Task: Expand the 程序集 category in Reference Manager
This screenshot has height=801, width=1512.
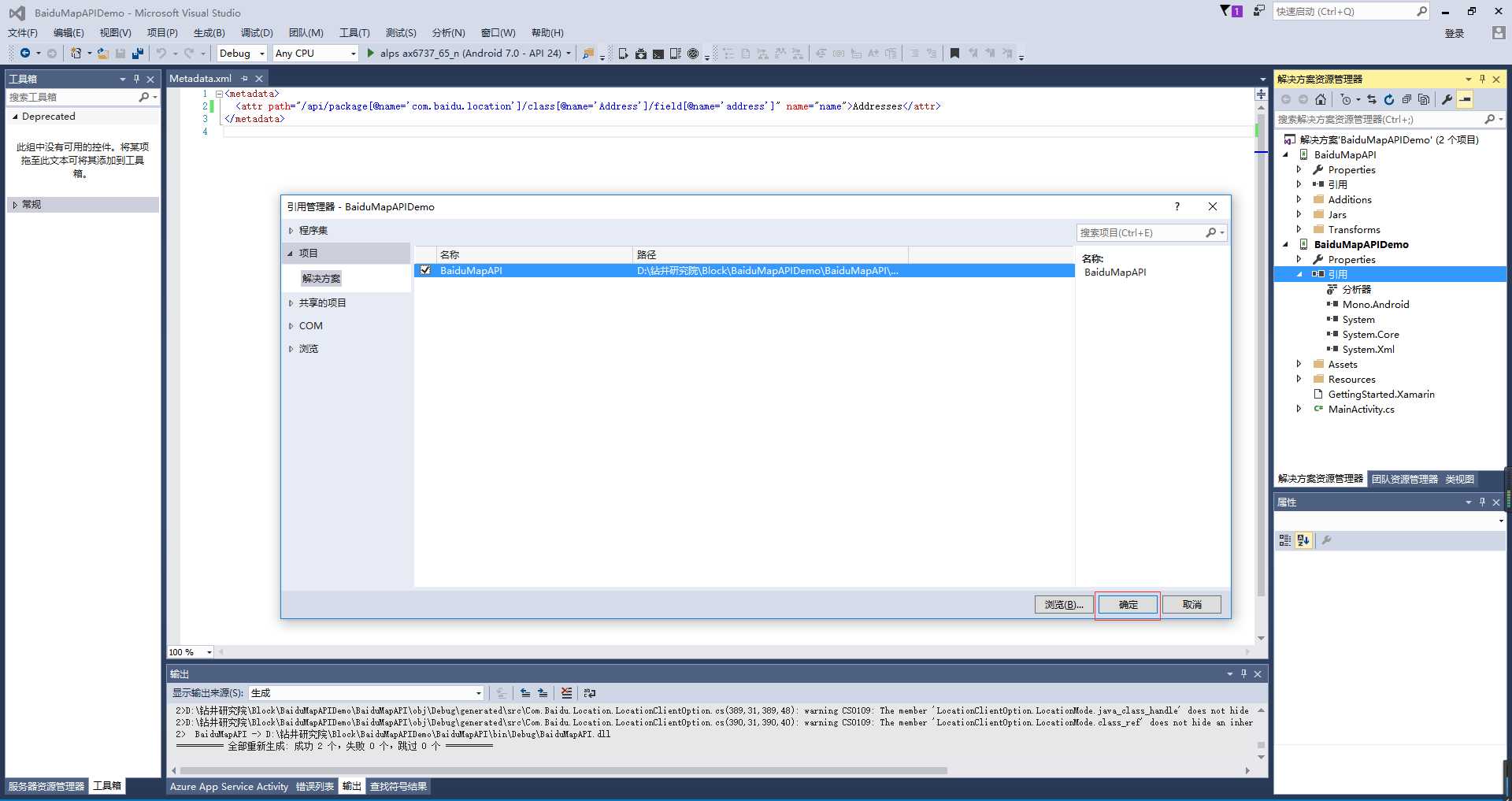Action: point(291,231)
